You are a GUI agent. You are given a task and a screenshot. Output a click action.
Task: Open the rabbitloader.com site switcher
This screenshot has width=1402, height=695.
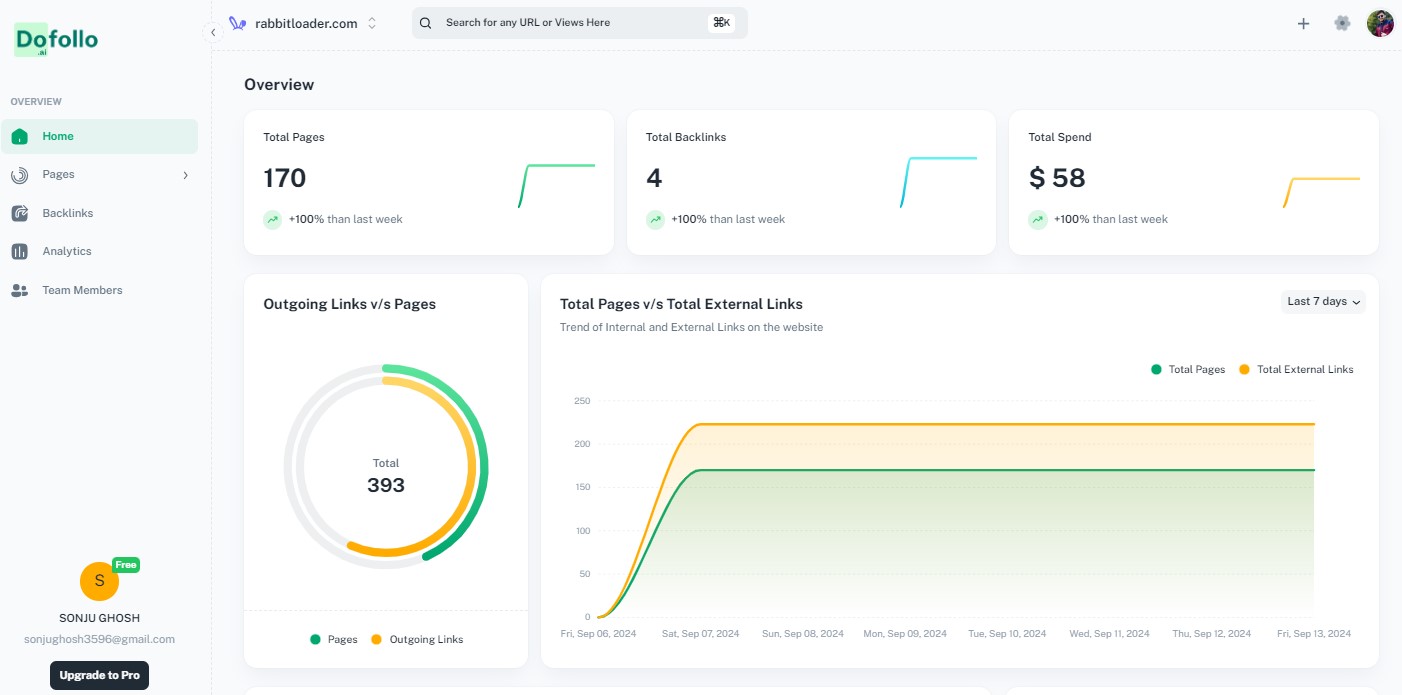(x=307, y=22)
